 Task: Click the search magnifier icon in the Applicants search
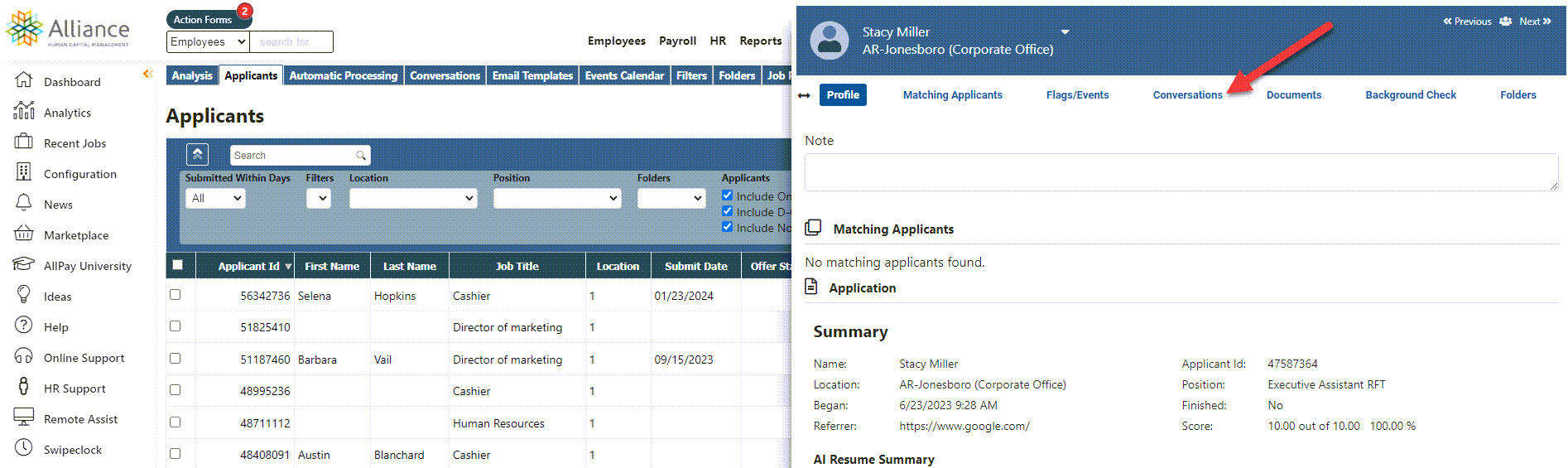(x=361, y=155)
